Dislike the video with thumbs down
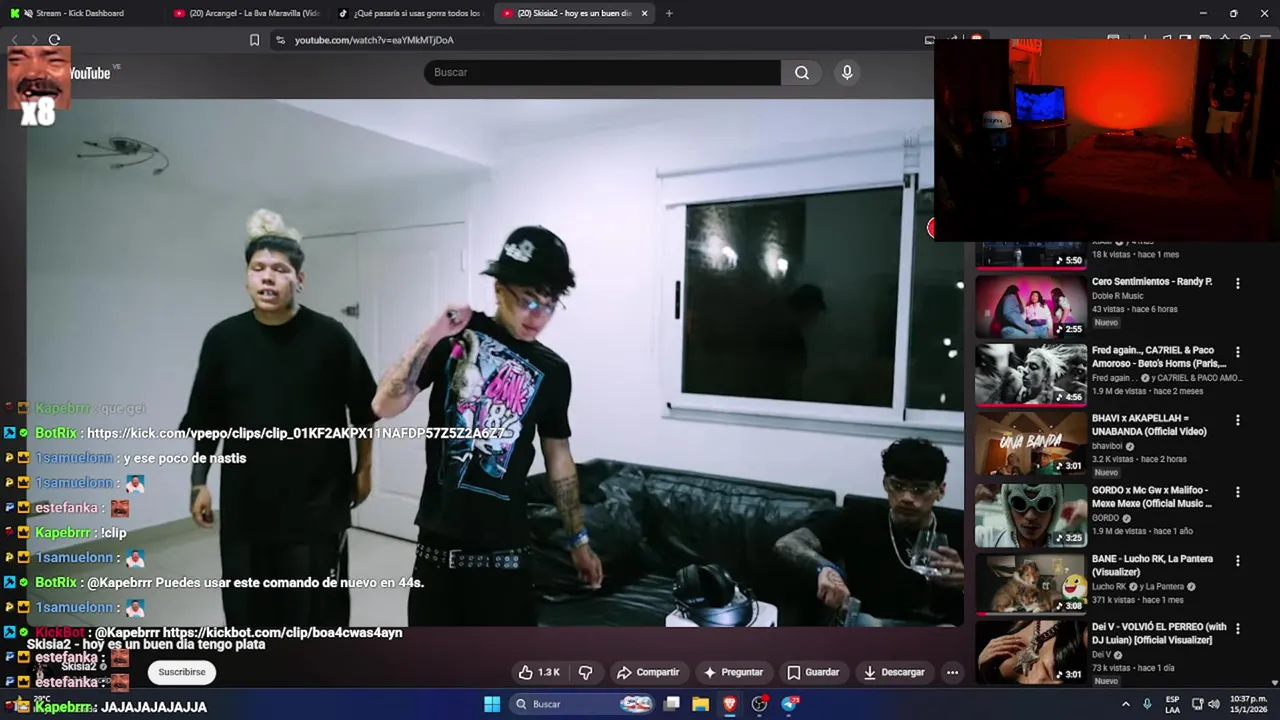Viewport: 1280px width, 720px height. coord(586,672)
